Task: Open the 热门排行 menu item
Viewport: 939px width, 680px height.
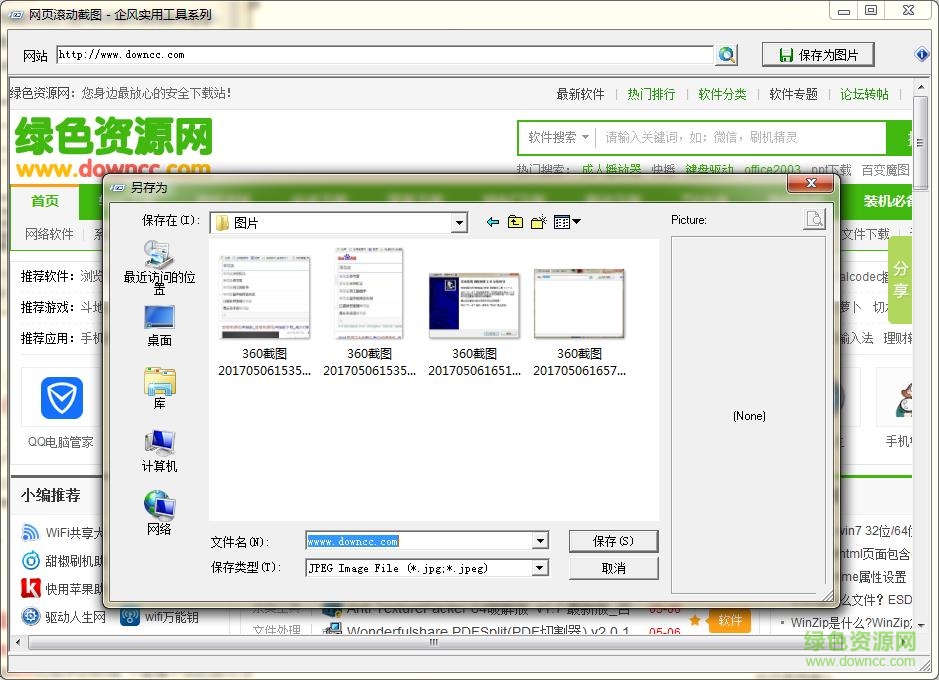Action: tap(651, 93)
